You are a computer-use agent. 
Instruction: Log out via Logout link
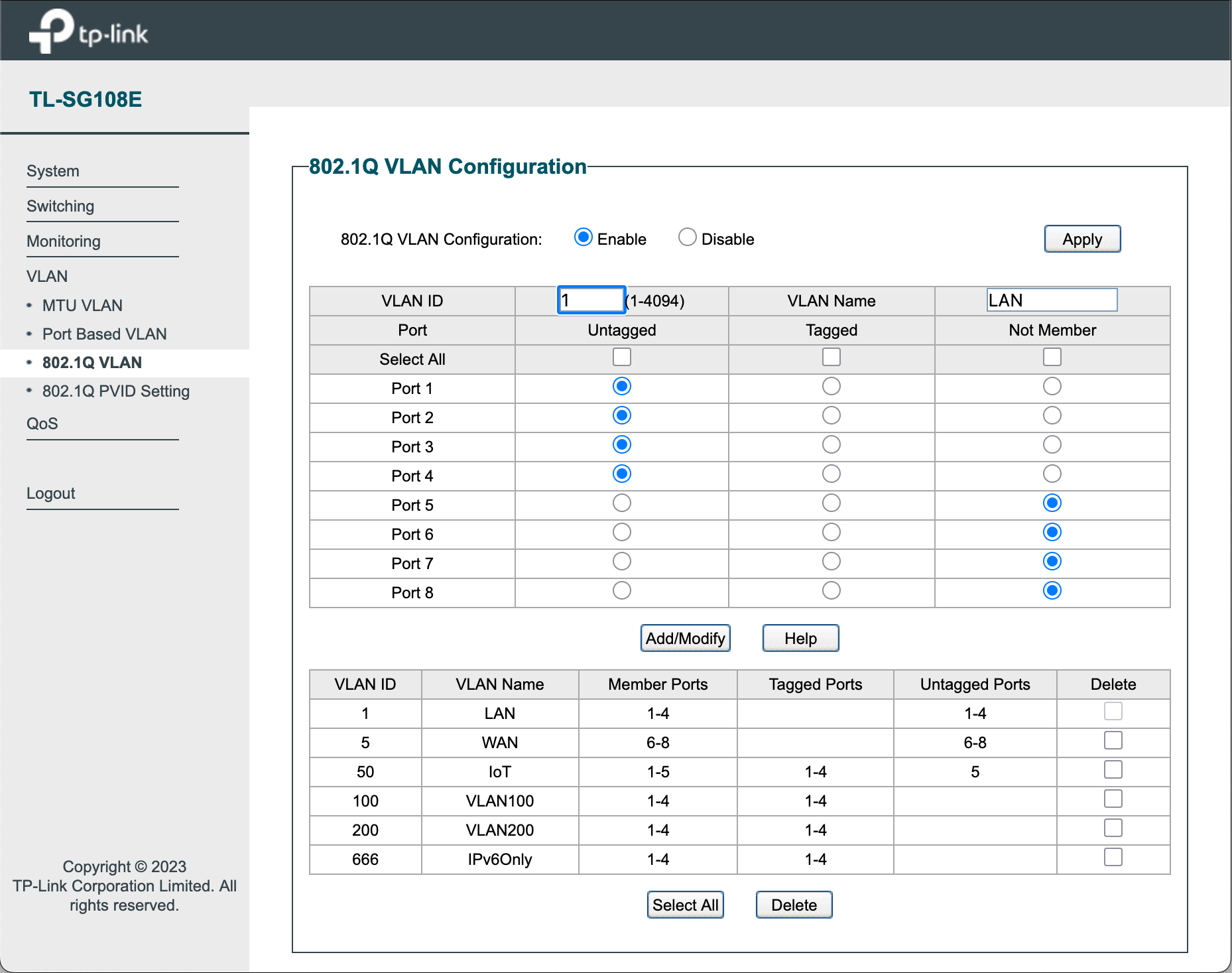[51, 493]
